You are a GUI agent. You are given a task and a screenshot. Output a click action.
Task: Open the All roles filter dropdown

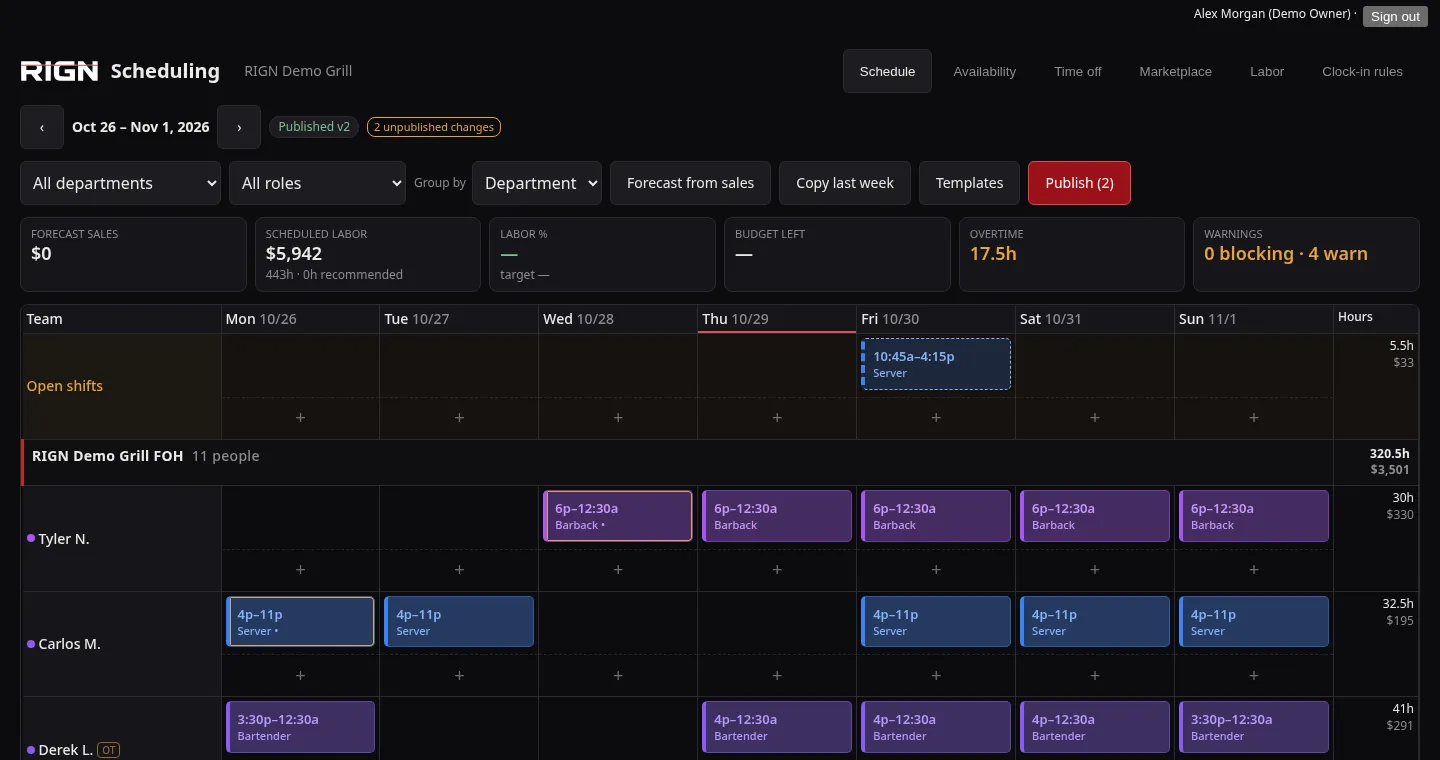[x=317, y=183]
